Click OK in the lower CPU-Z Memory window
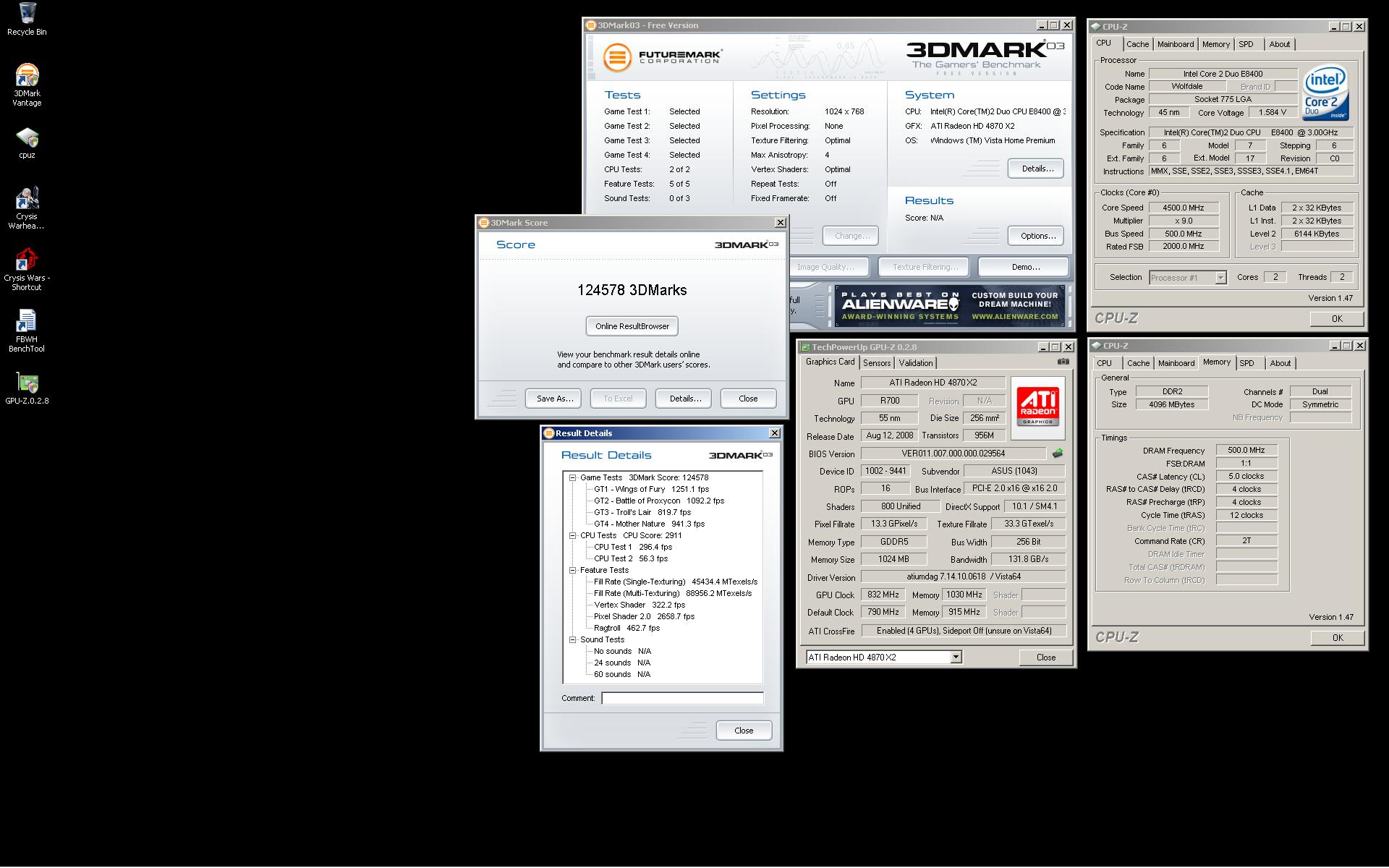The width and height of the screenshot is (1389, 868). pos(1337,638)
